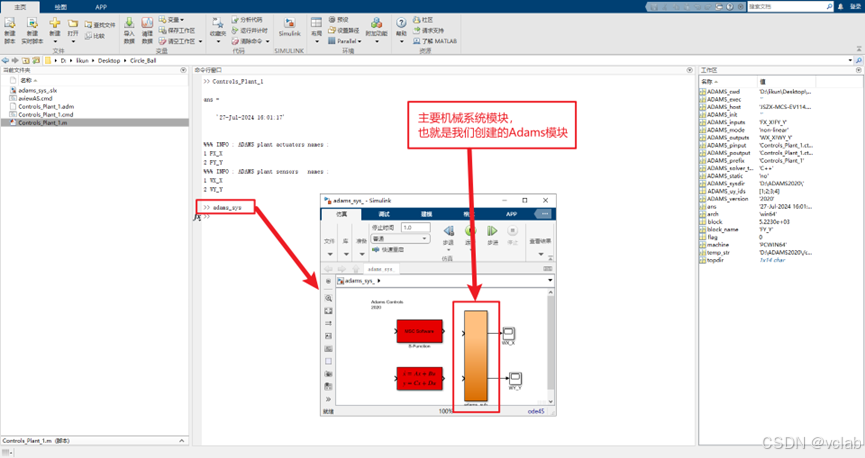
Task: Toggle Fast Restart (快速重启) in Simulink
Action: pos(388,249)
